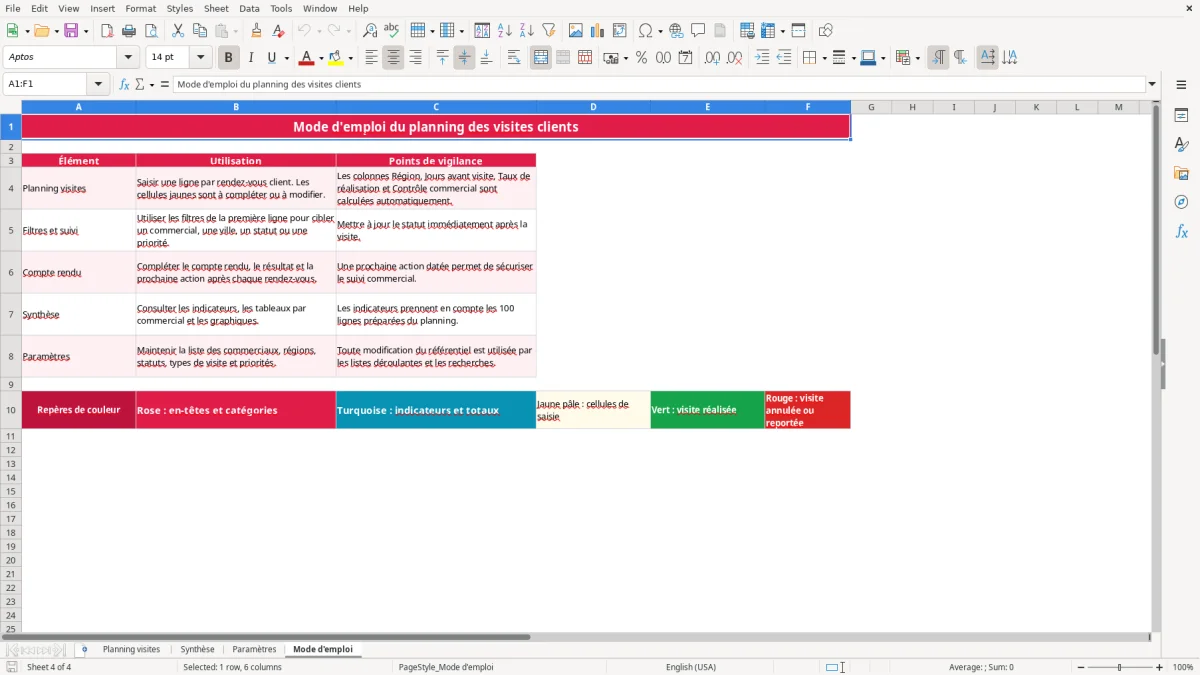Click the Function Wizard fx icon
Viewport: 1200px width, 675px height.
point(124,84)
